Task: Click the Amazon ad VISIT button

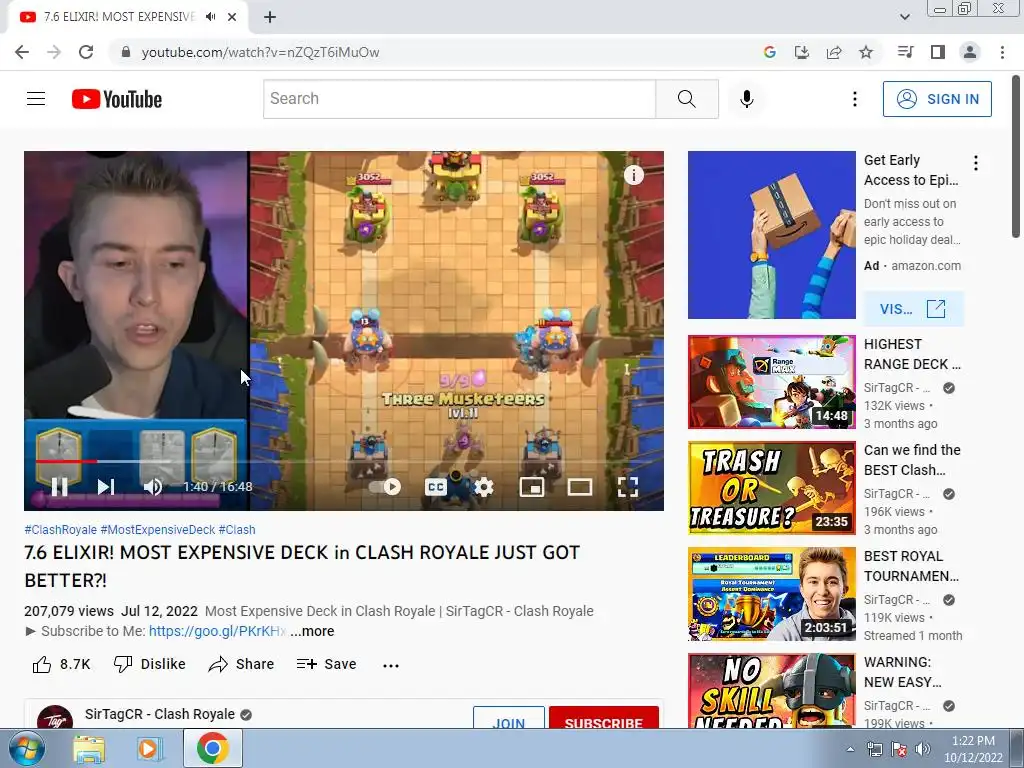Action: click(x=913, y=308)
